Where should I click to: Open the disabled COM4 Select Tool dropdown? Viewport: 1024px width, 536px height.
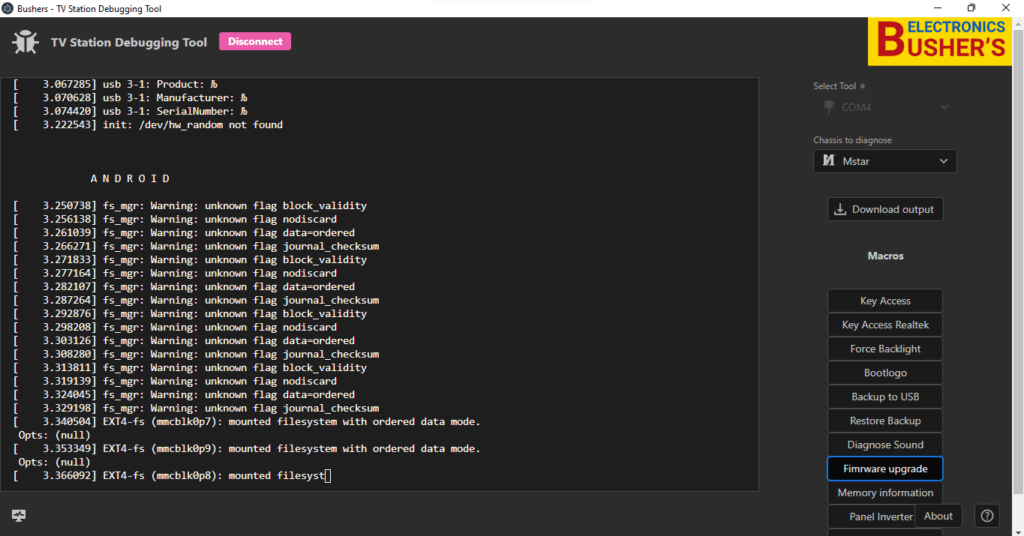884,107
